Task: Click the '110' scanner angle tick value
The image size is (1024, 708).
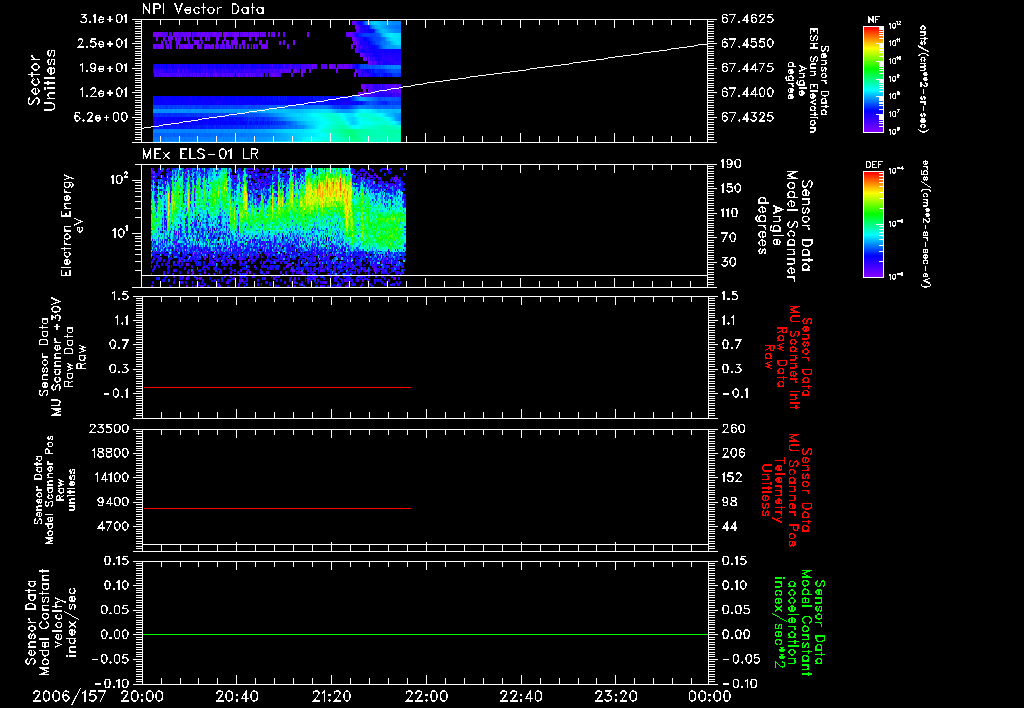Action: pyautogui.click(x=731, y=213)
